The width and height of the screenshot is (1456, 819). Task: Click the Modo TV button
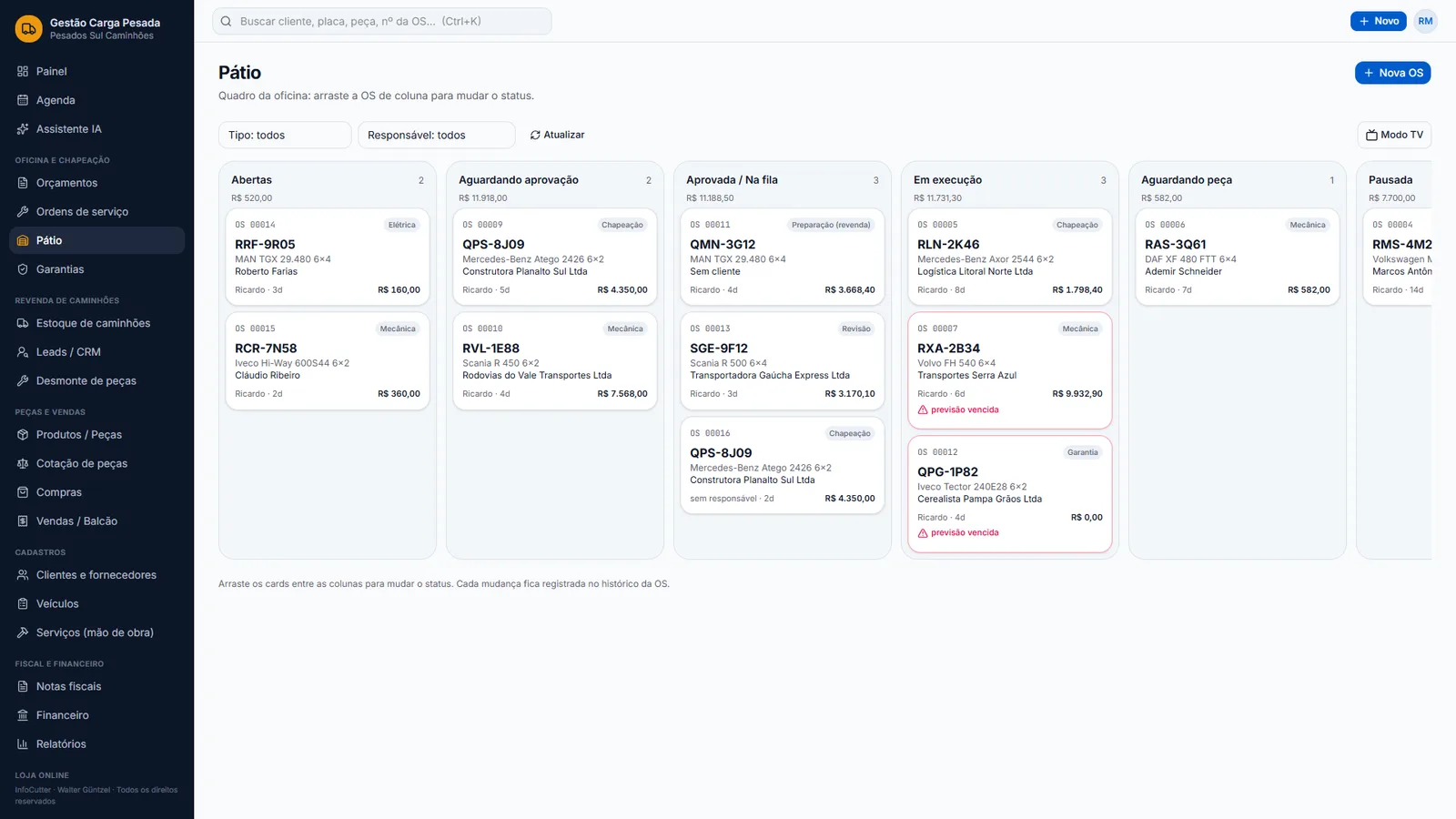[1394, 135]
